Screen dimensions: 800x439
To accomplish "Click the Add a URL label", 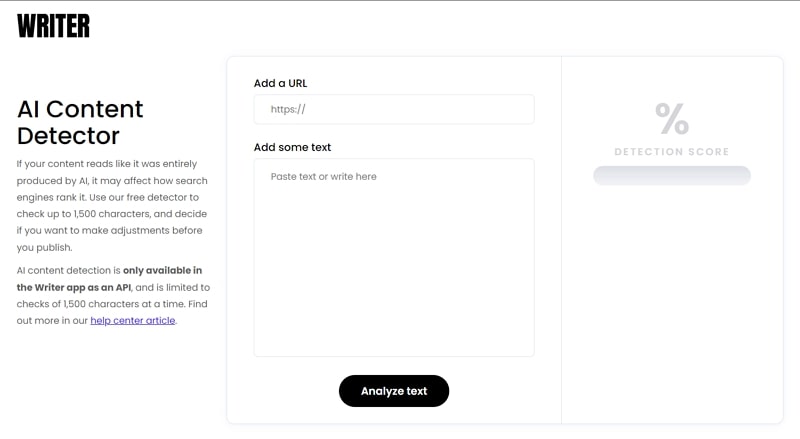I will [281, 83].
